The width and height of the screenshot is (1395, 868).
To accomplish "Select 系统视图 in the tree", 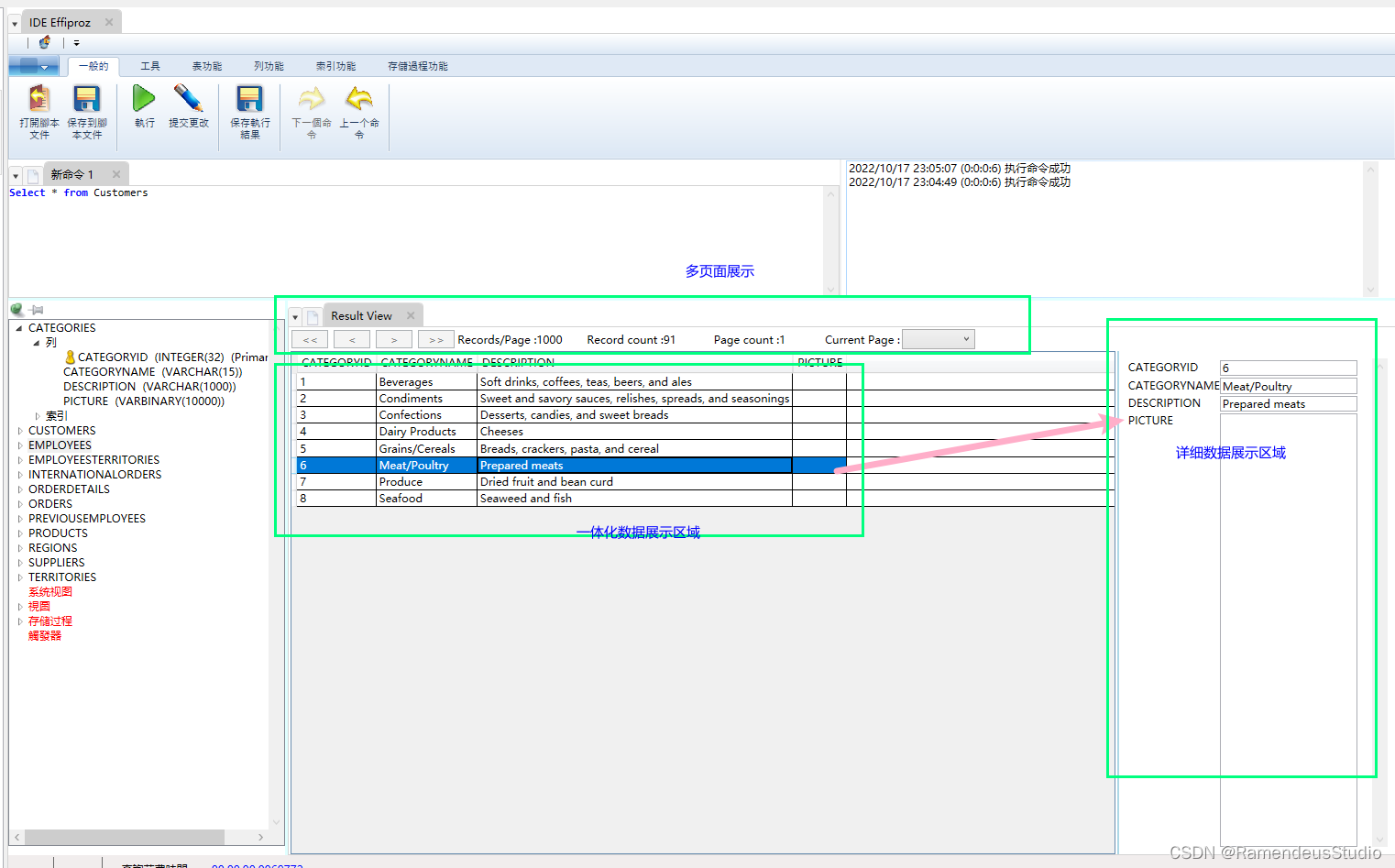I will click(50, 592).
